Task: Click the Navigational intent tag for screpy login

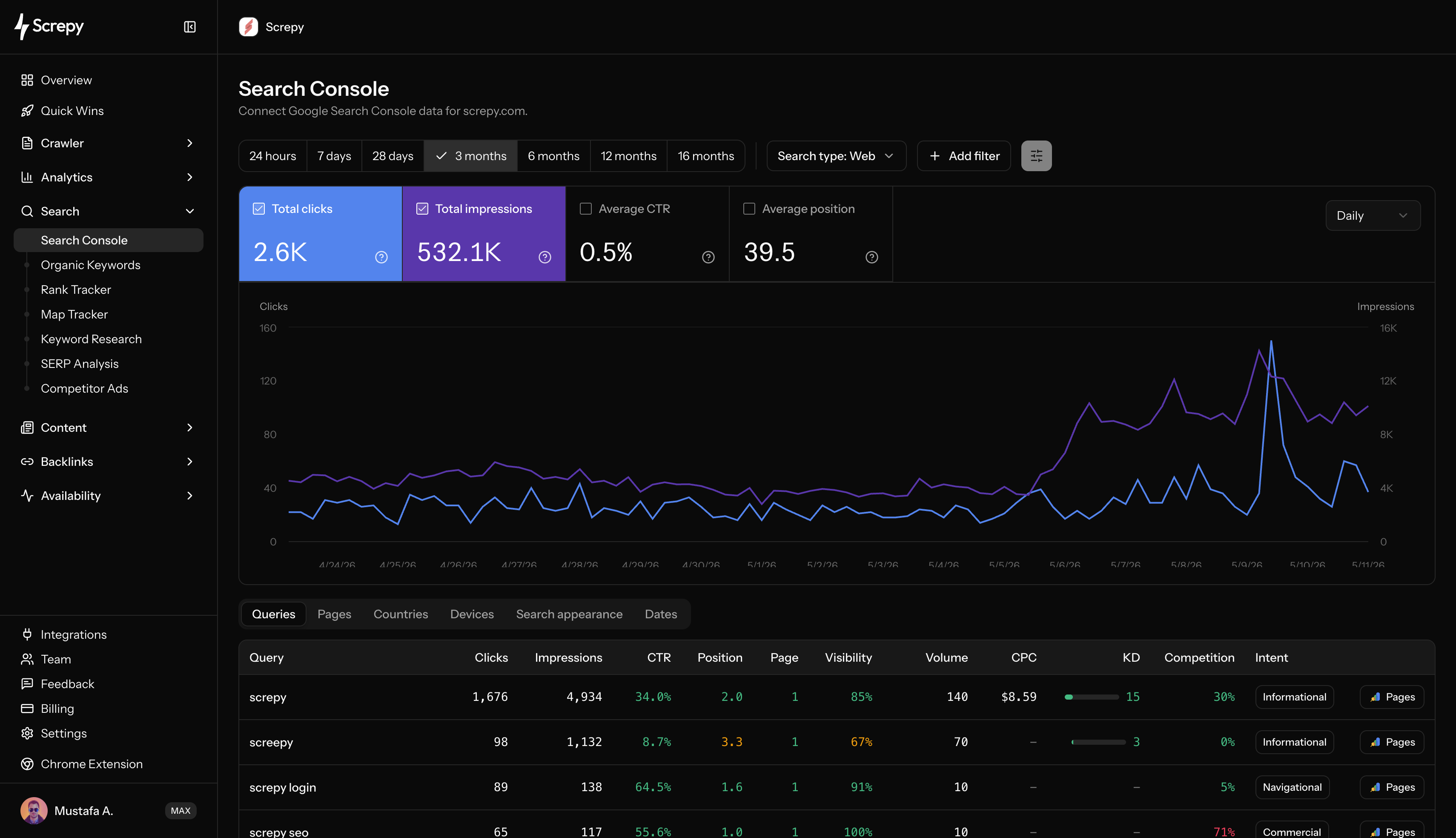Action: [1292, 787]
